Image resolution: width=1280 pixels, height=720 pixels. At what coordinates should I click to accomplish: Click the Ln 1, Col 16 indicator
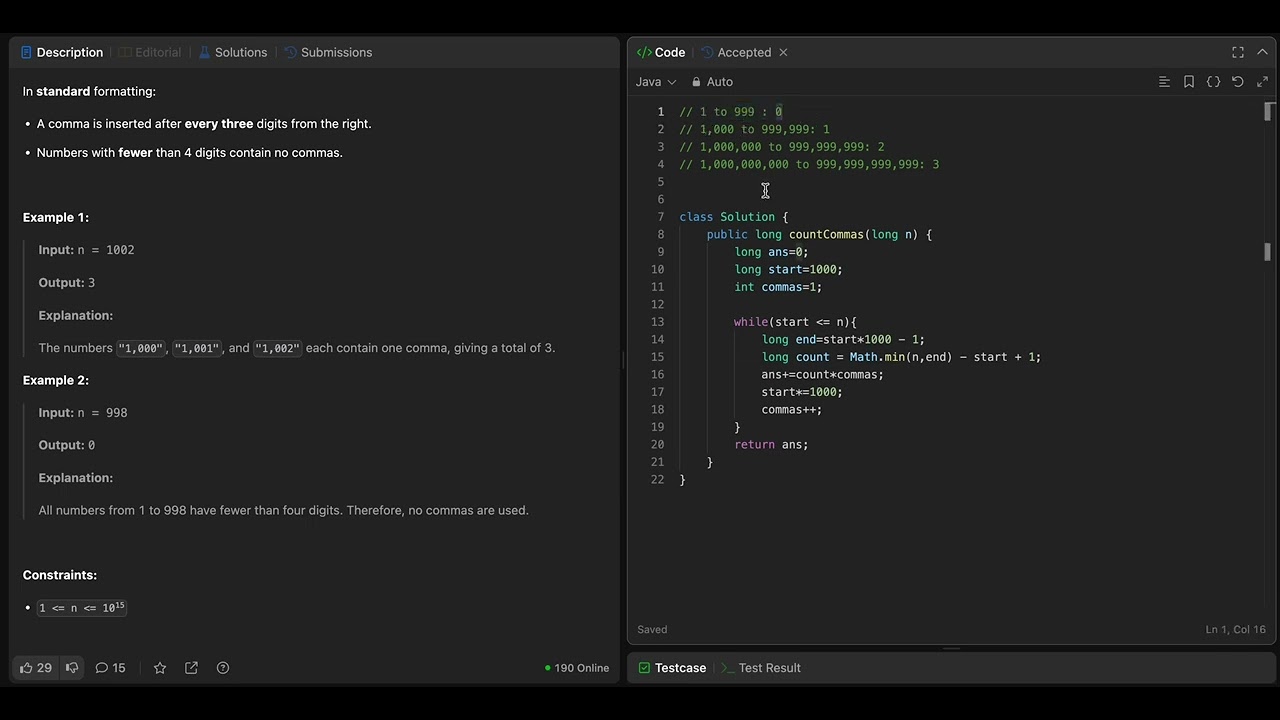pyautogui.click(x=1236, y=630)
